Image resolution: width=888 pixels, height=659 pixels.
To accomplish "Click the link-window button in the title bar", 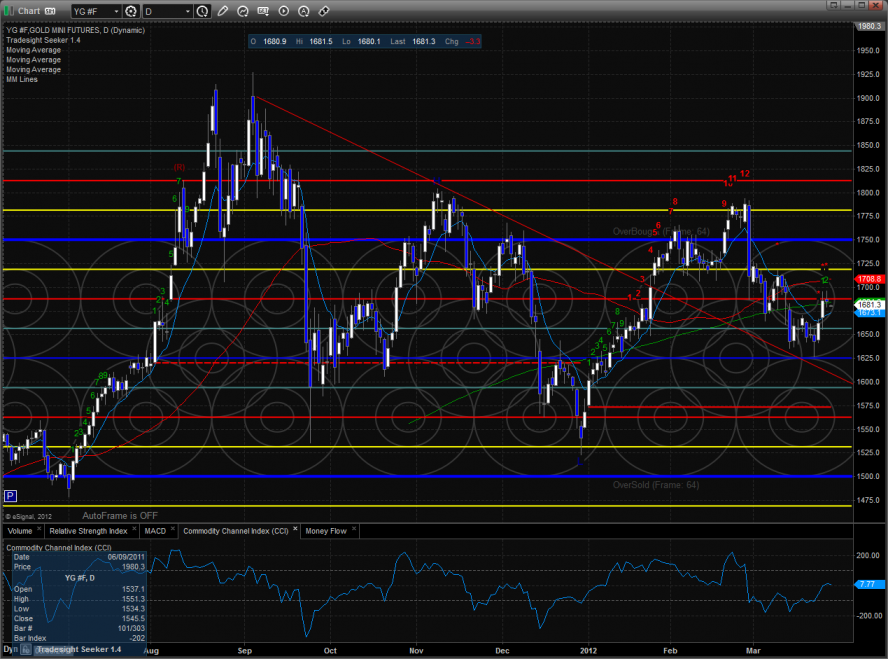I will [48, 11].
